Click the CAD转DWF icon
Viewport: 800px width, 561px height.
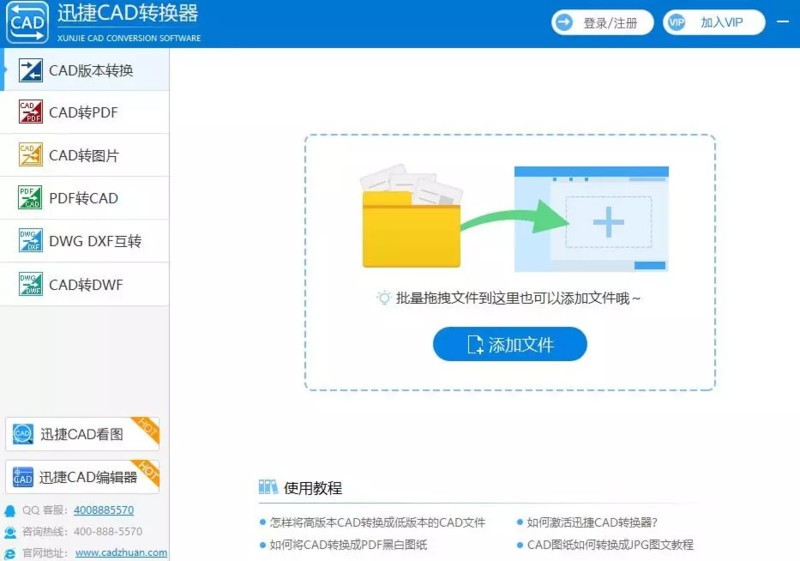[x=31, y=284]
